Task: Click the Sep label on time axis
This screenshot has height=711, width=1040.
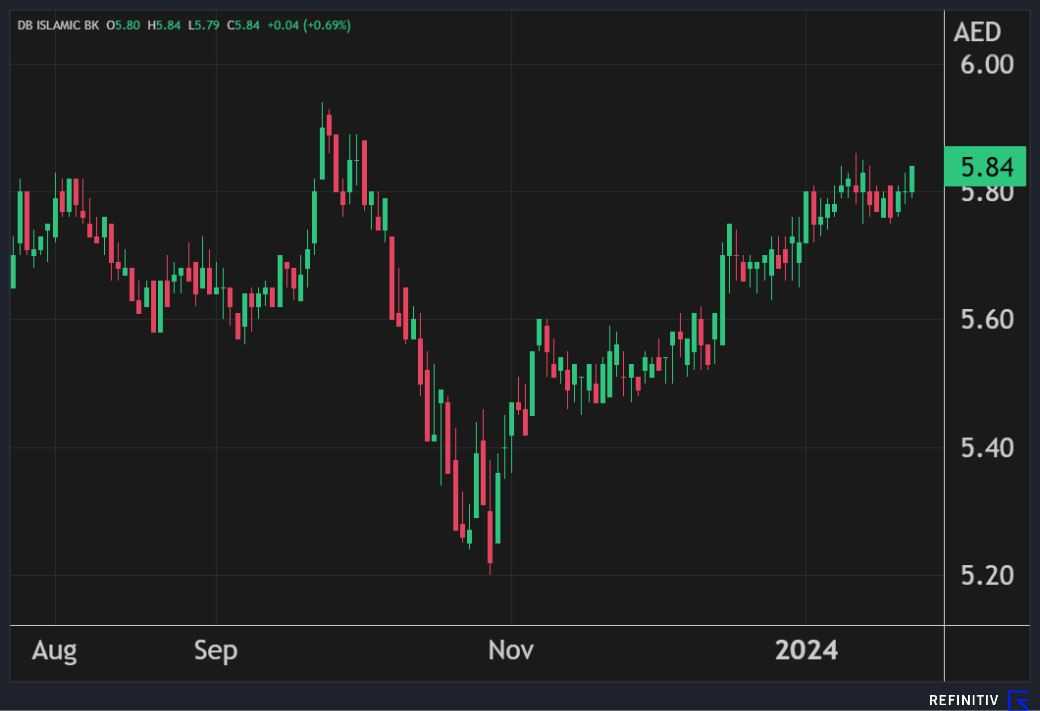Action: [x=216, y=651]
